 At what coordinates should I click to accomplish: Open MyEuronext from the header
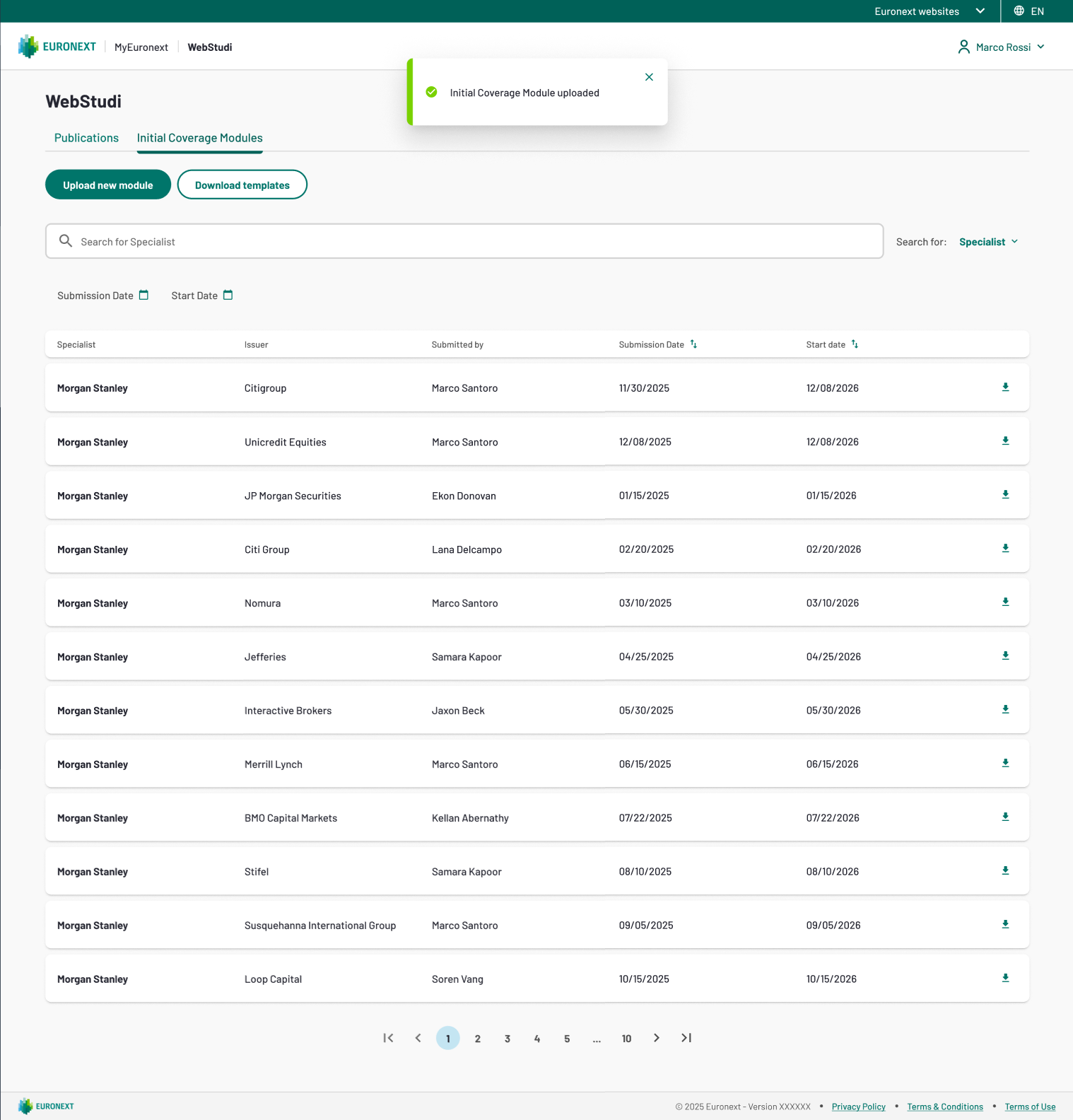[141, 47]
